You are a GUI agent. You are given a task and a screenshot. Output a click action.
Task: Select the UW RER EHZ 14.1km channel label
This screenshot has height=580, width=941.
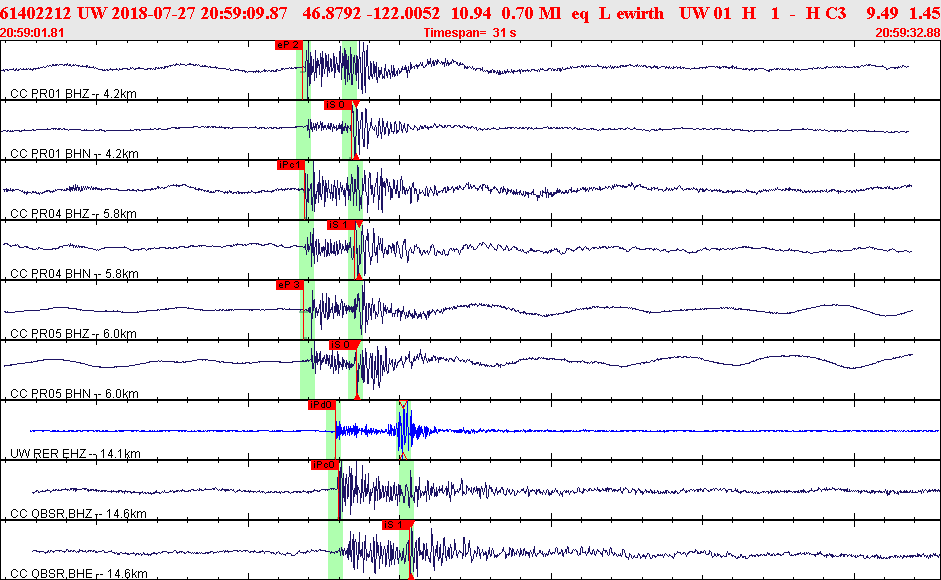tap(76, 454)
